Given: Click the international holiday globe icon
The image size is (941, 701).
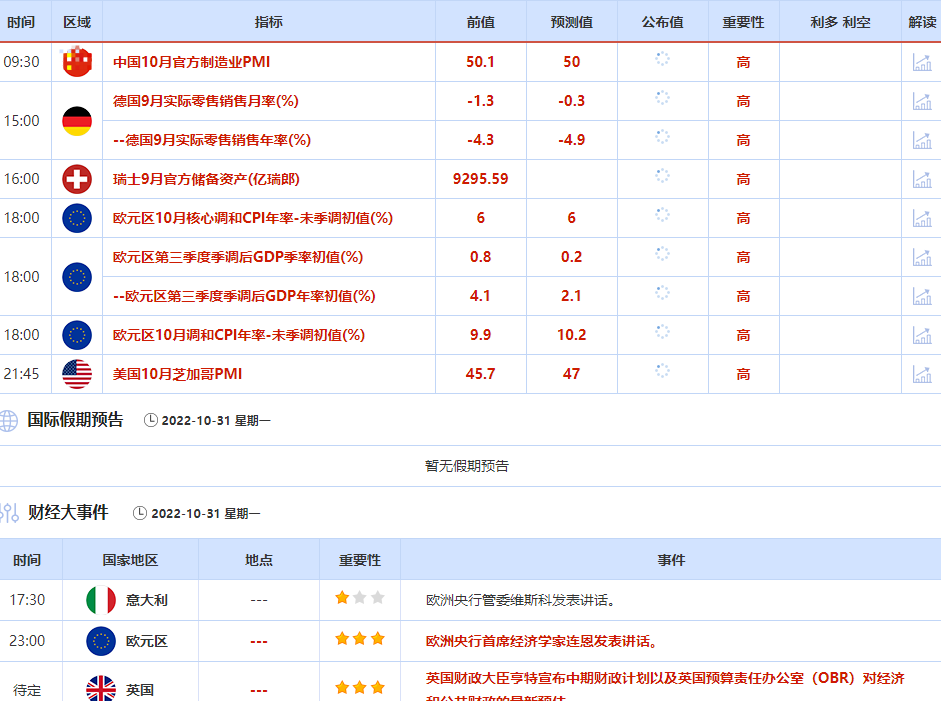Looking at the screenshot, I should (x=8, y=420).
